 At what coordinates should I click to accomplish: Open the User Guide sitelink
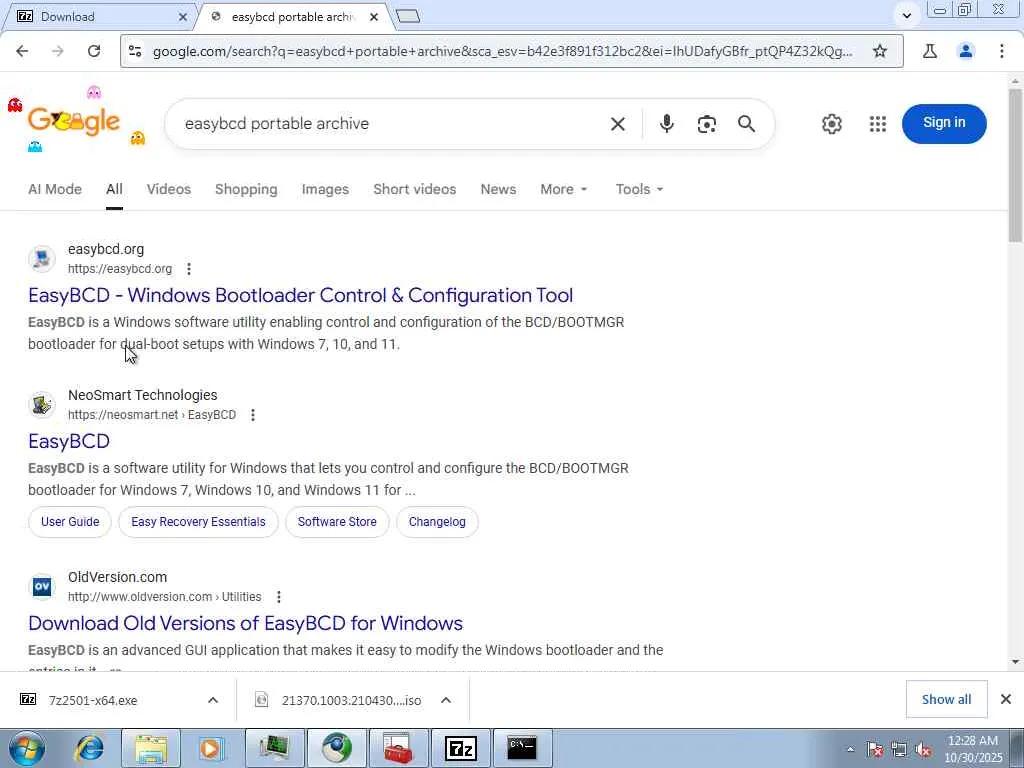click(70, 522)
